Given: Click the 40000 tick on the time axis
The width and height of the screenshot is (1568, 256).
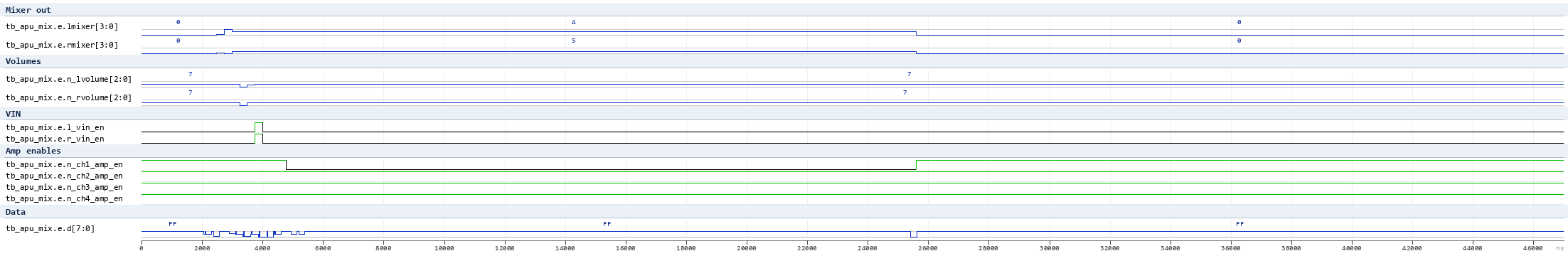Looking at the screenshot, I should click(x=1352, y=248).
